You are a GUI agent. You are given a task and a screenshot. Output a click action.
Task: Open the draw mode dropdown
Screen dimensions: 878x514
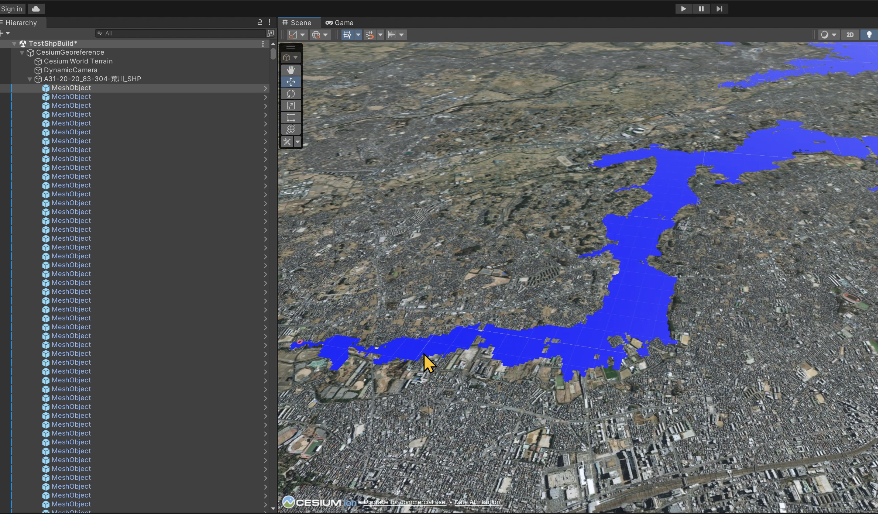(828, 34)
